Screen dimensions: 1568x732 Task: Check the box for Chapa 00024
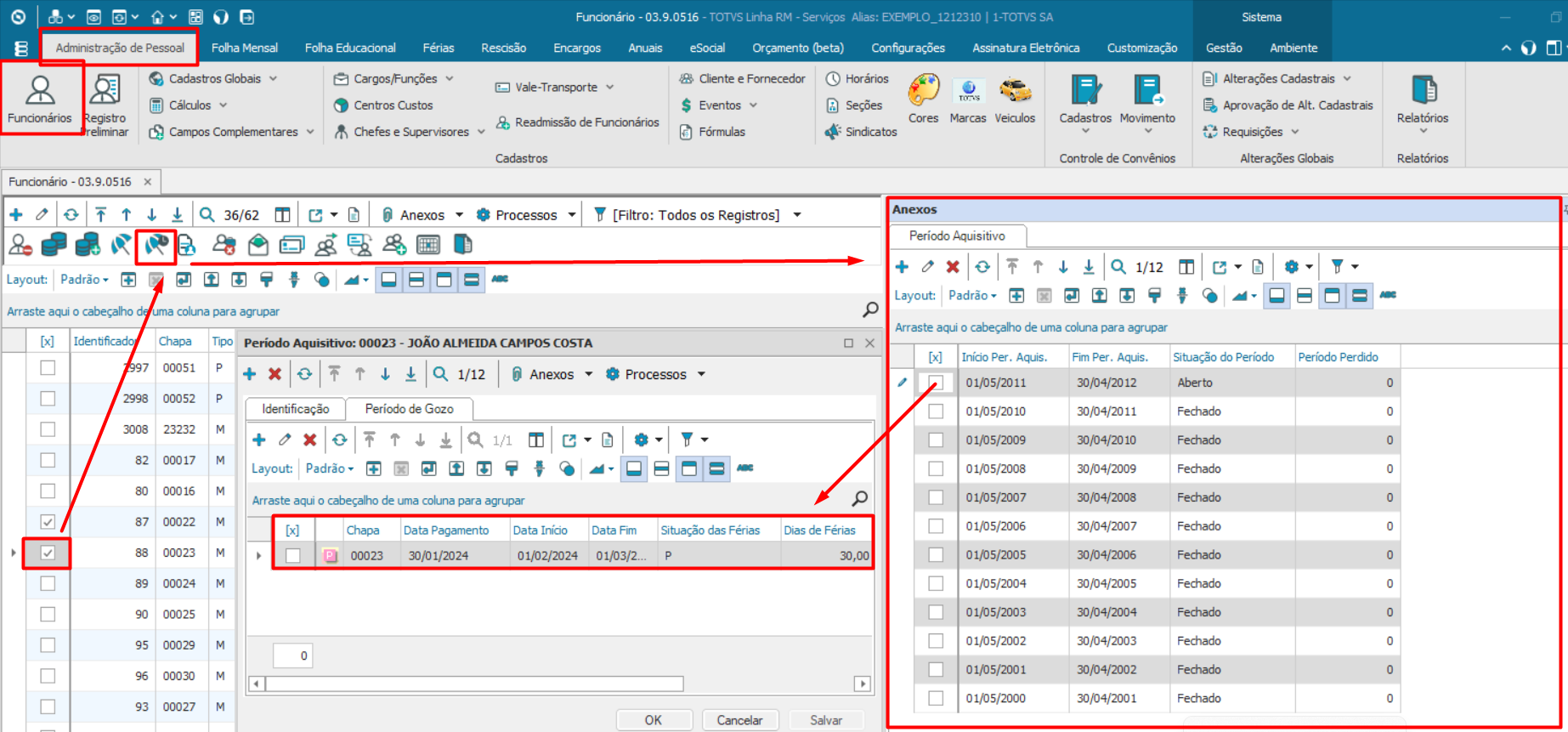tap(48, 583)
